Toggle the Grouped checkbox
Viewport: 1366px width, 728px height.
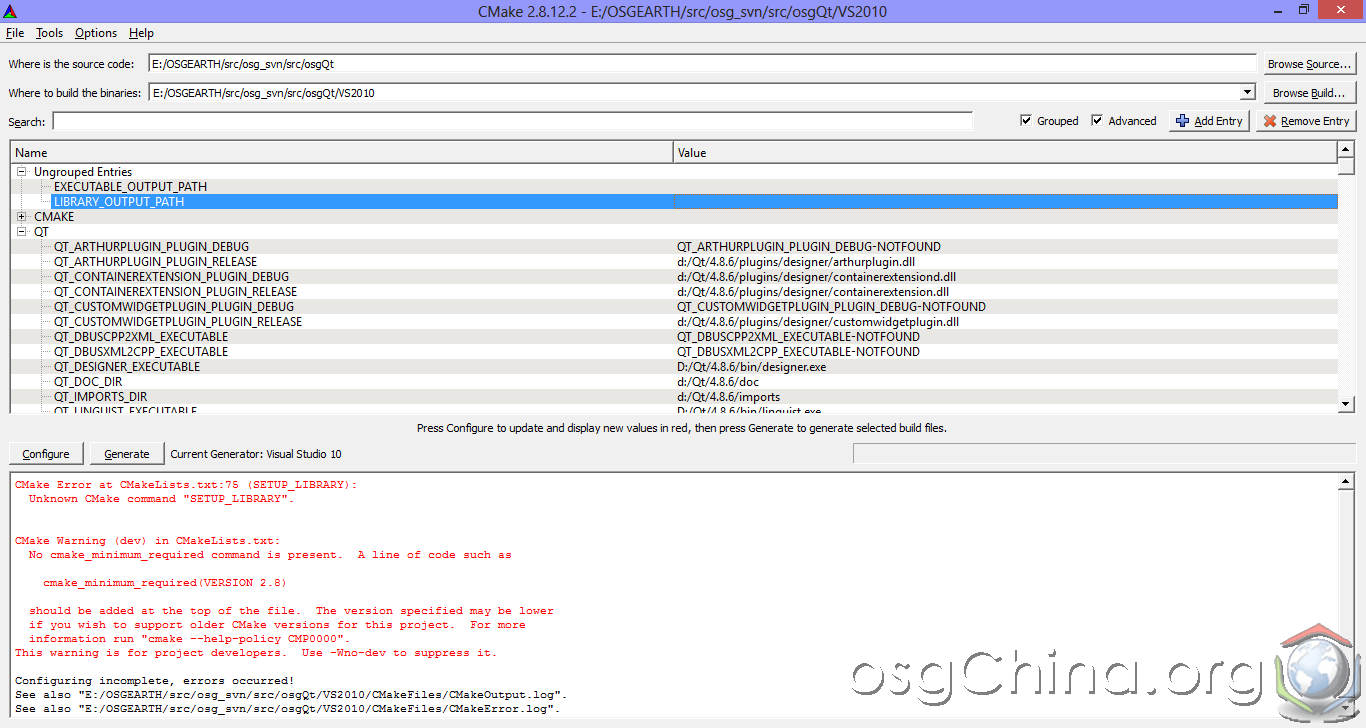[1026, 121]
